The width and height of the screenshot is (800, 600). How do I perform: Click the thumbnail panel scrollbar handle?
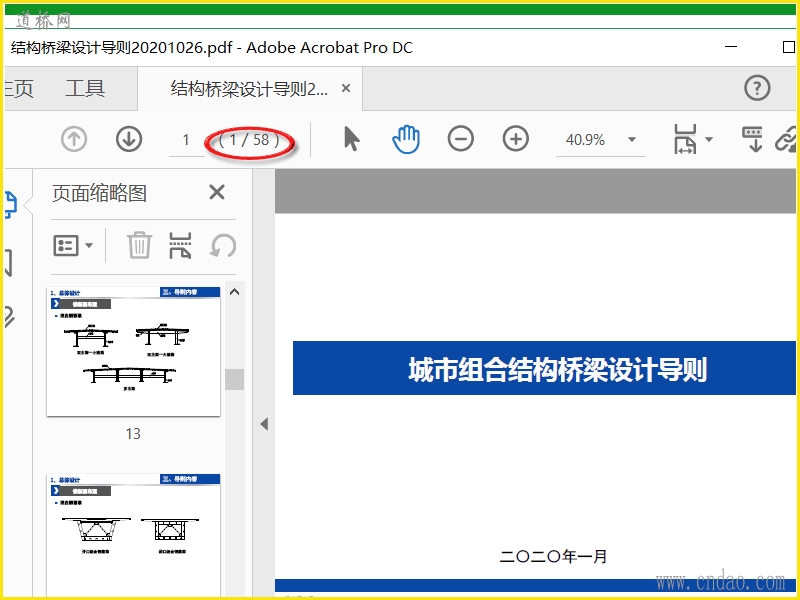point(234,379)
